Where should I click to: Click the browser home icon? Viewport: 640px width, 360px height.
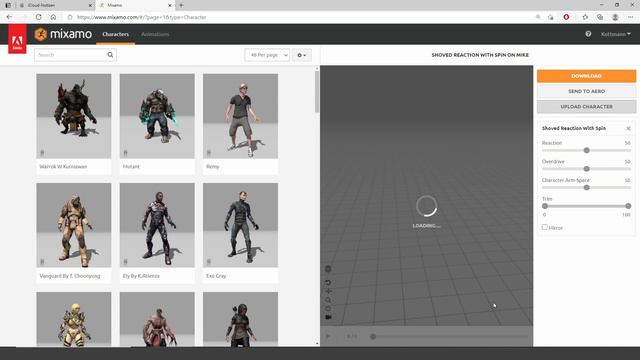pyautogui.click(x=53, y=17)
